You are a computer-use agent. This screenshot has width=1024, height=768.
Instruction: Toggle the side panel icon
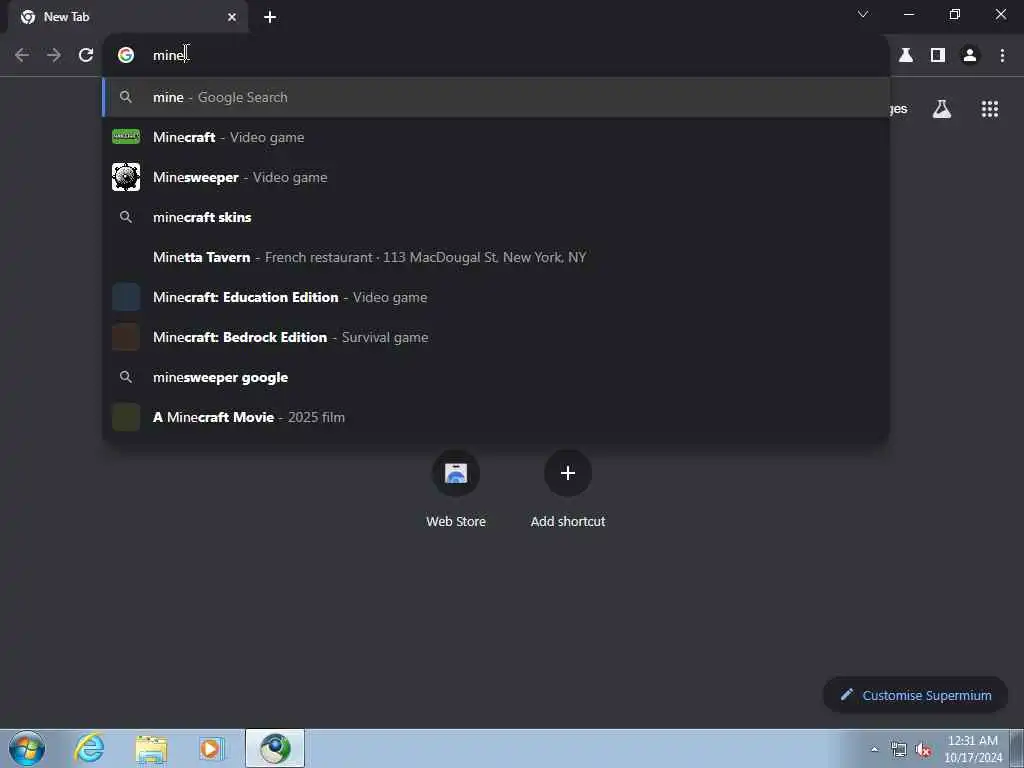(938, 56)
